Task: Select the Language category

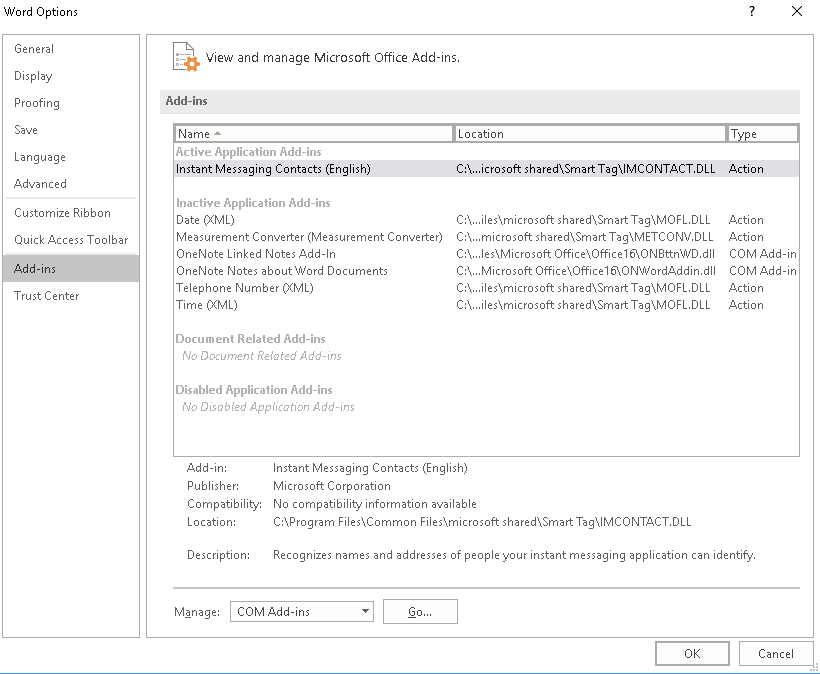Action: coord(71,157)
